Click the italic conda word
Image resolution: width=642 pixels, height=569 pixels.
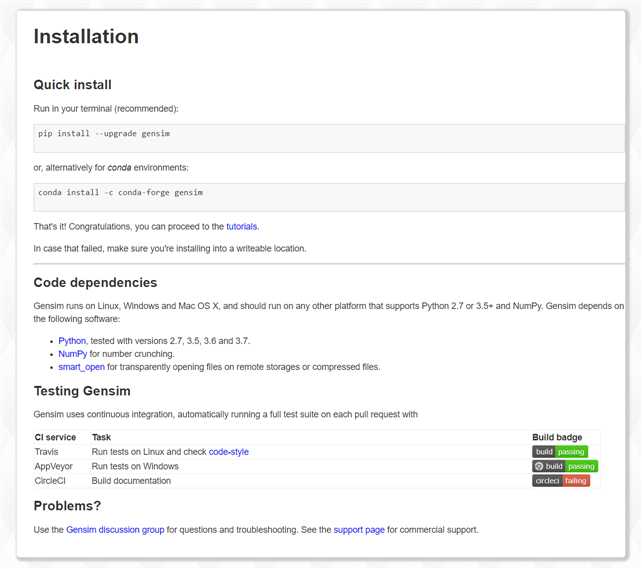pos(119,167)
